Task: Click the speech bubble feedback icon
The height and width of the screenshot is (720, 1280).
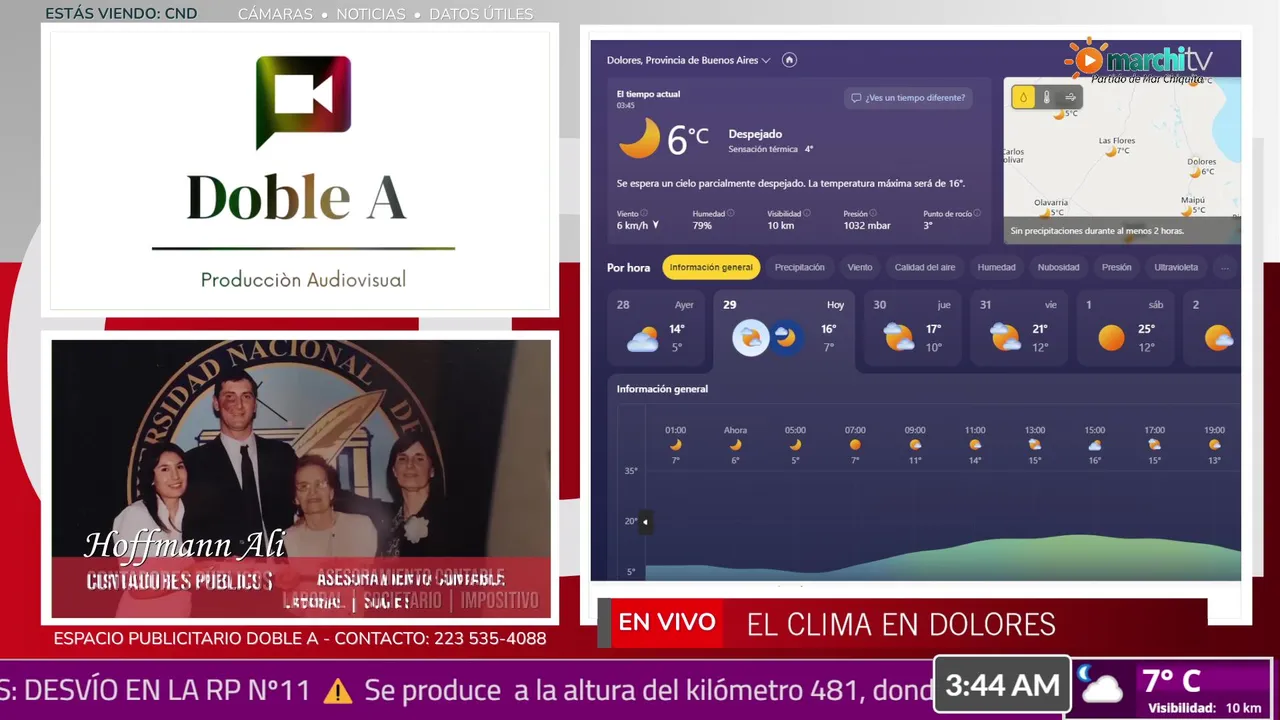Action: coord(856,98)
